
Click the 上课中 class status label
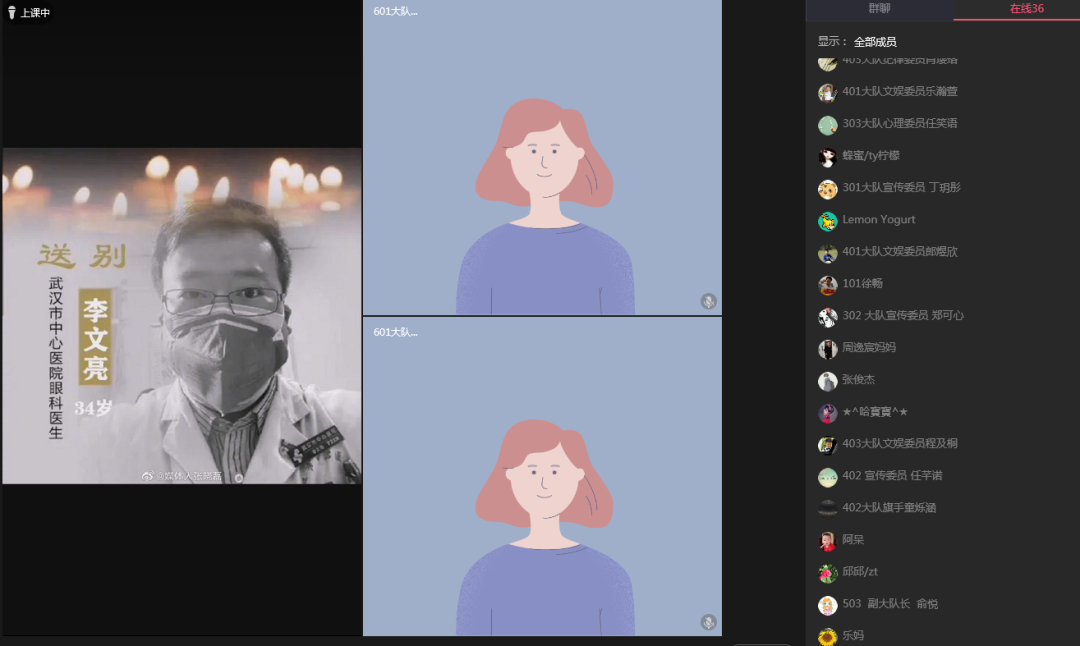(x=35, y=12)
